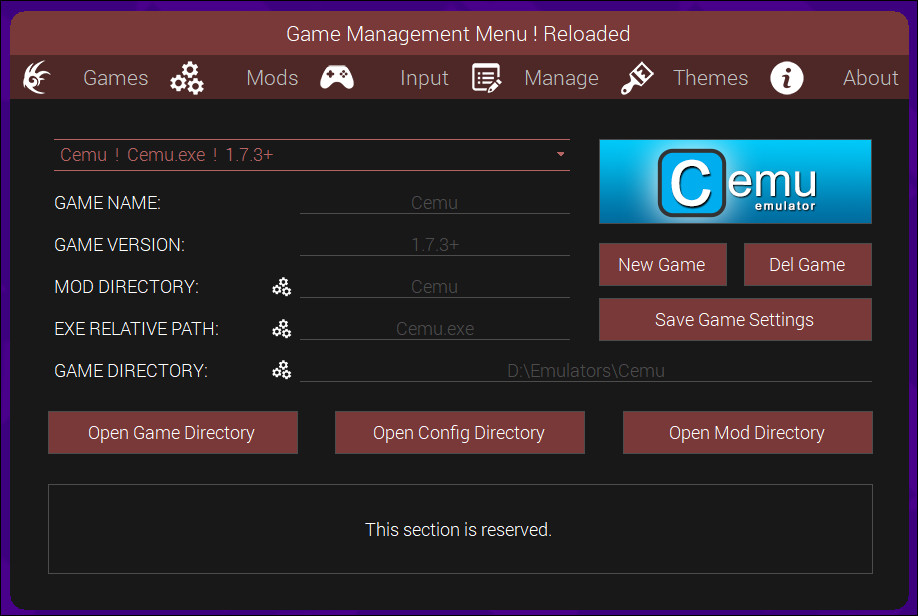Click the Game Name field showing Cemu
Viewport: 918px width, 616px height.
(x=434, y=203)
